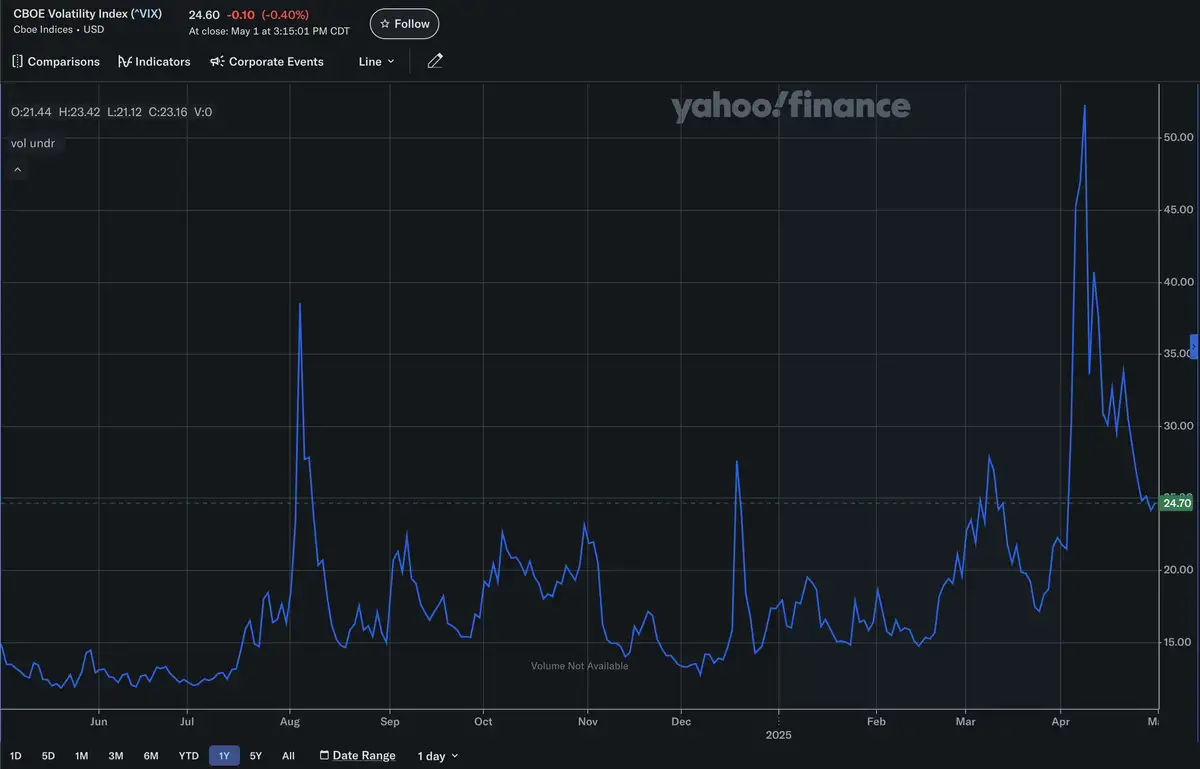Click the 2025 year label on the axis
1200x769 pixels.
pos(779,734)
